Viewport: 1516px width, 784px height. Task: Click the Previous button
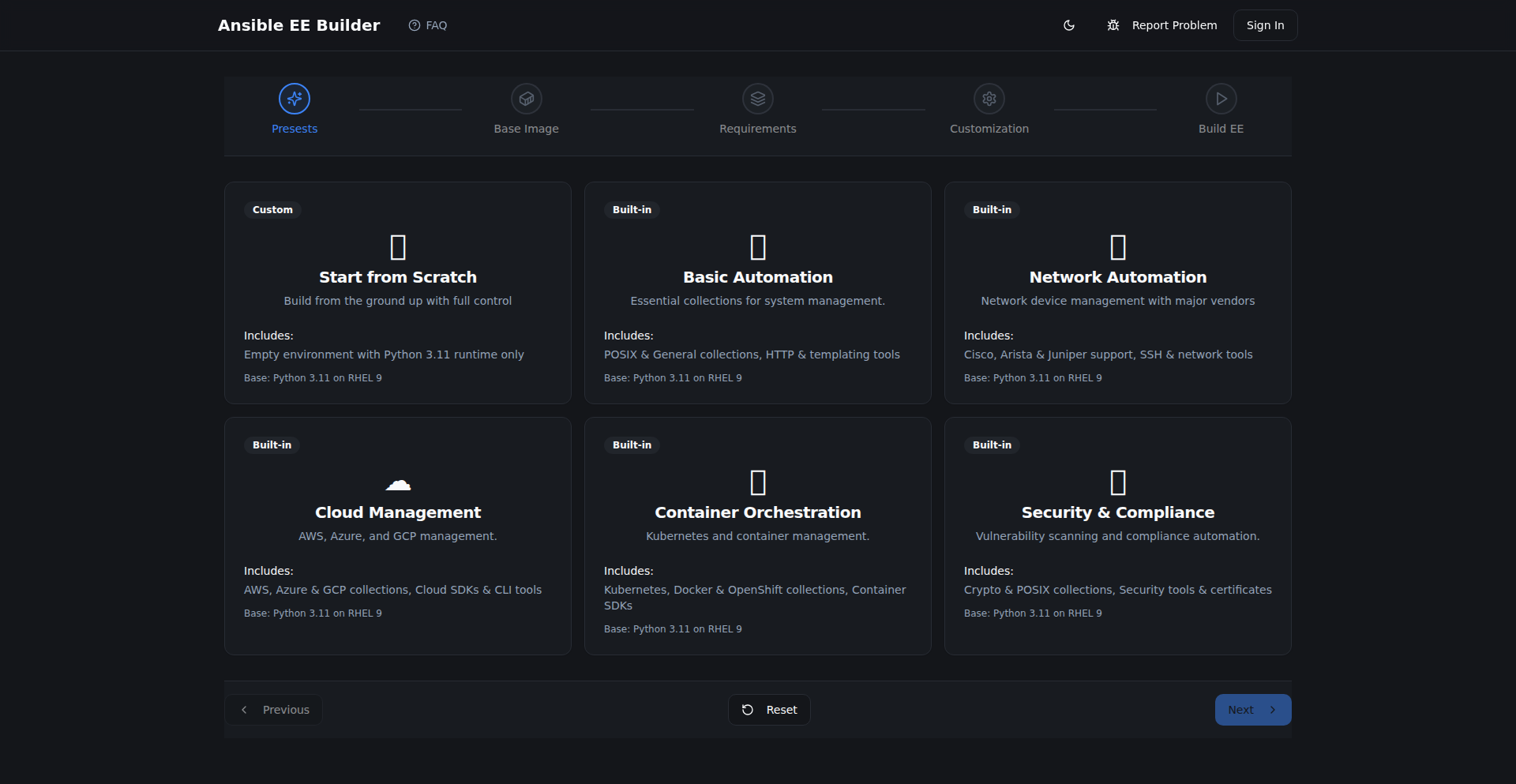[x=274, y=710]
